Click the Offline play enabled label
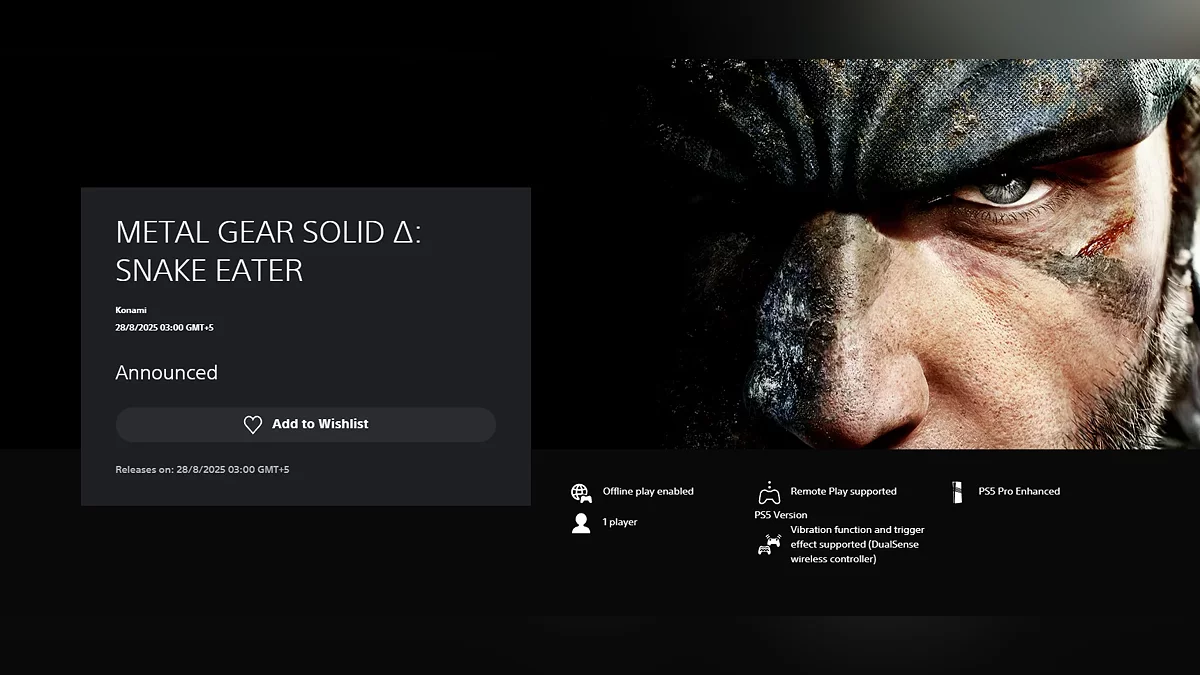Viewport: 1200px width, 675px height. (x=648, y=491)
